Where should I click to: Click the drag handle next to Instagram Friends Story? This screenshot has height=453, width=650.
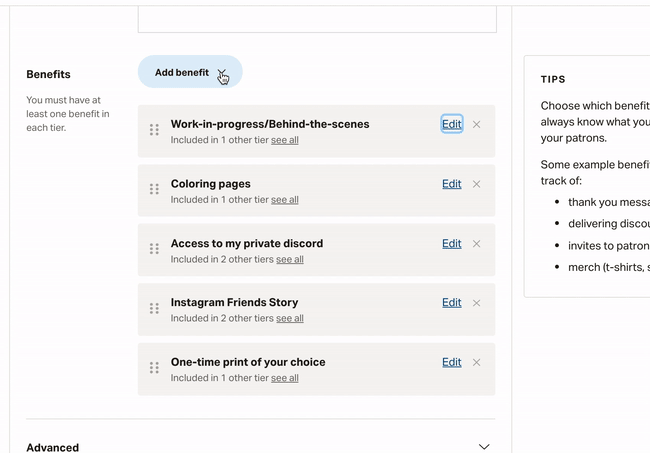pos(154,308)
